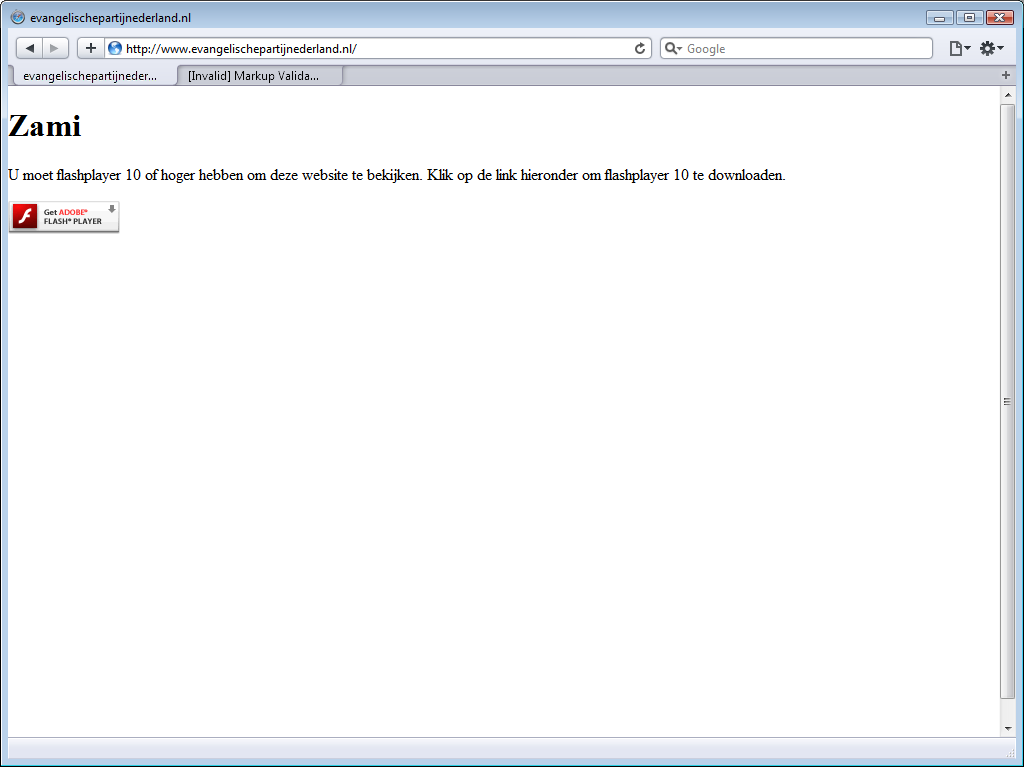Viewport: 1024px width, 767px height.
Task: Go forward with the right arrow button
Action: coord(56,48)
